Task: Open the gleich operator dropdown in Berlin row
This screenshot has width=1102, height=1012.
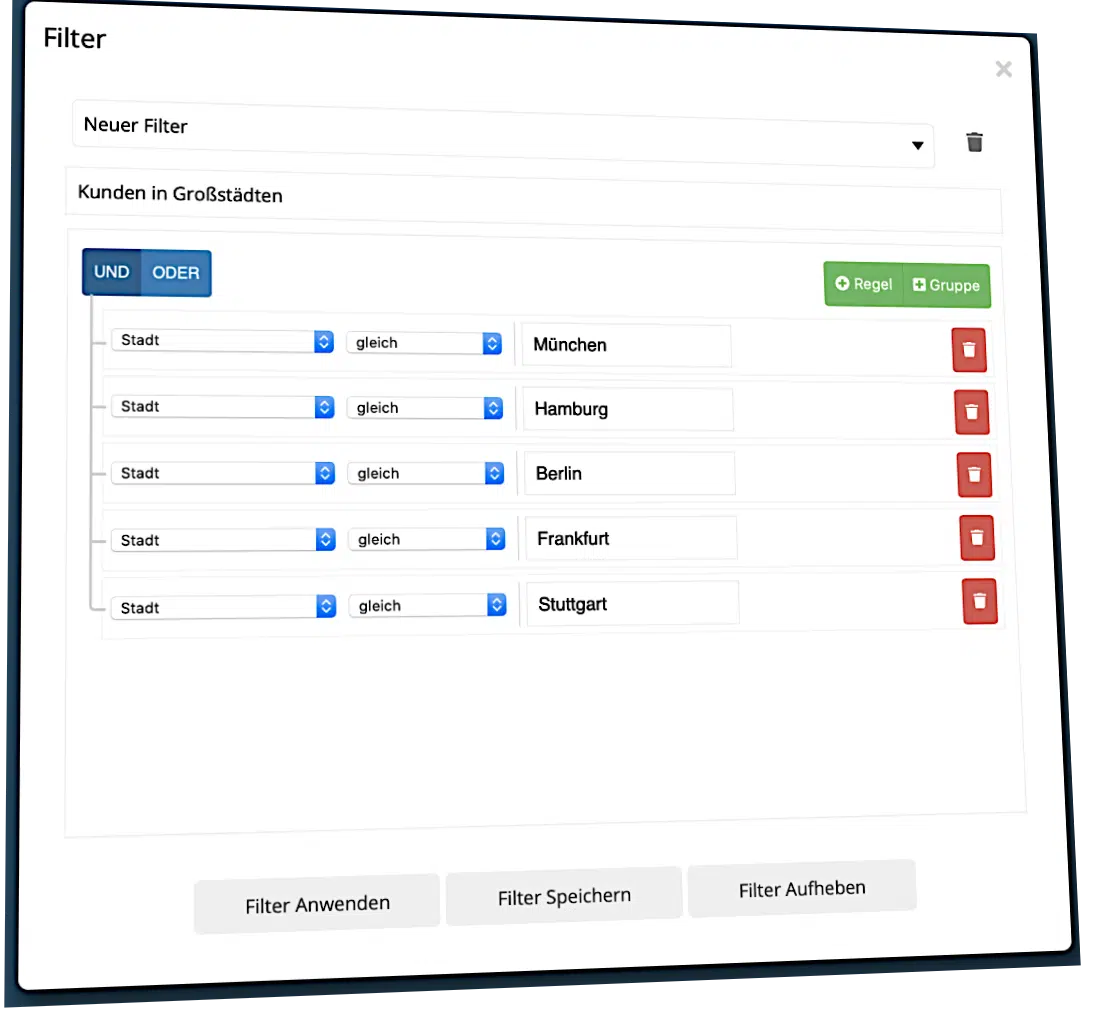Action: point(426,474)
